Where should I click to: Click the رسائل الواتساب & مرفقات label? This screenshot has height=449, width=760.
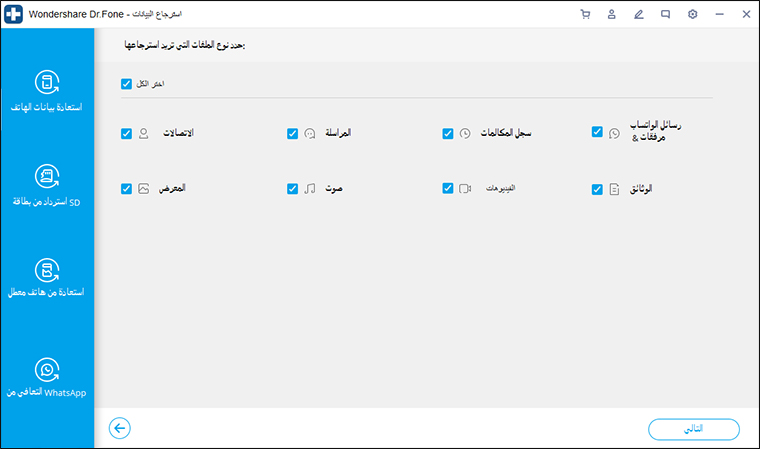pyautogui.click(x=655, y=131)
